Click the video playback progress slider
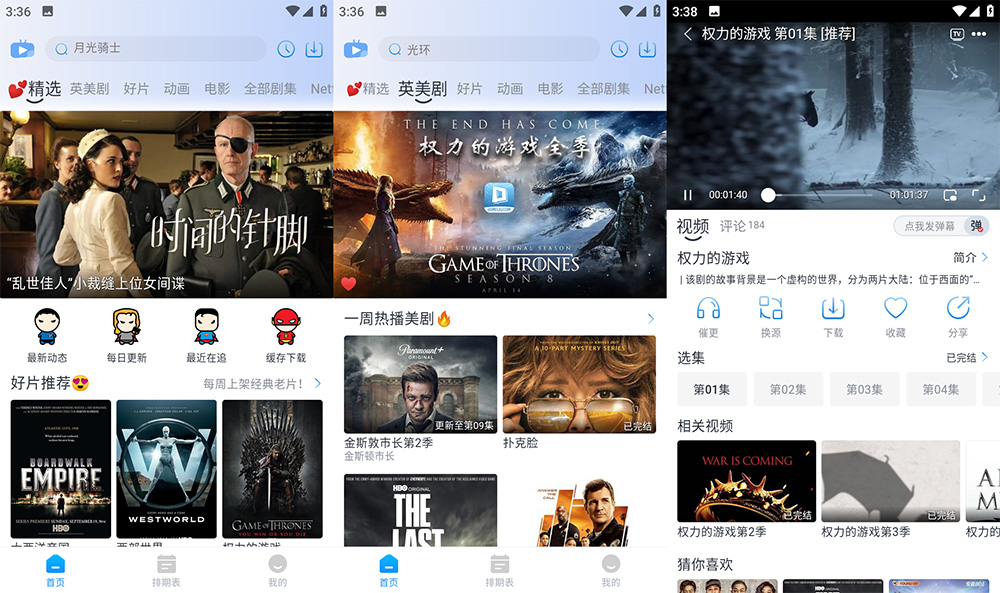 [x=768, y=195]
